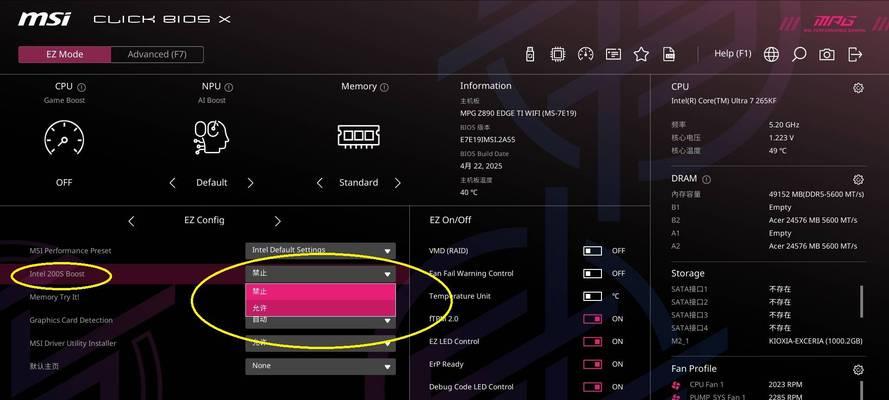Click the info icon beside NPU
889x400 pixels.
click(x=228, y=87)
